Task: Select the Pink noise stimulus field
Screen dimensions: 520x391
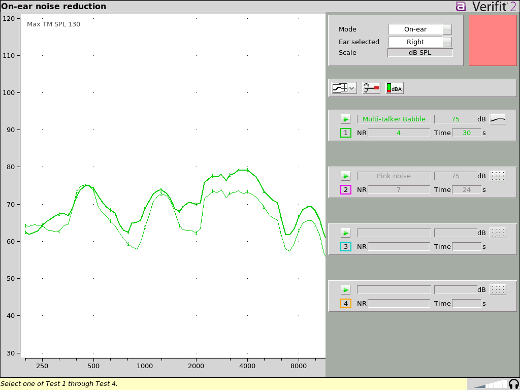Action: (394, 176)
